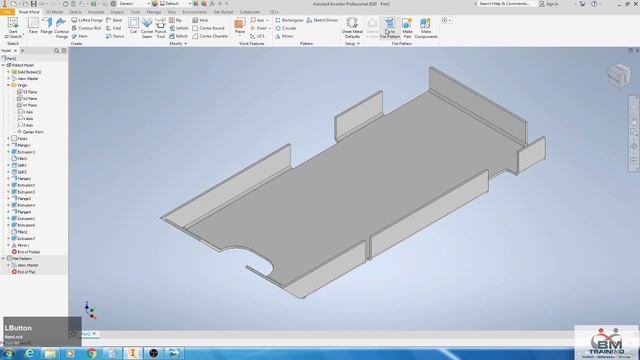Create a UCS
640x360 pixels.
[258, 36]
